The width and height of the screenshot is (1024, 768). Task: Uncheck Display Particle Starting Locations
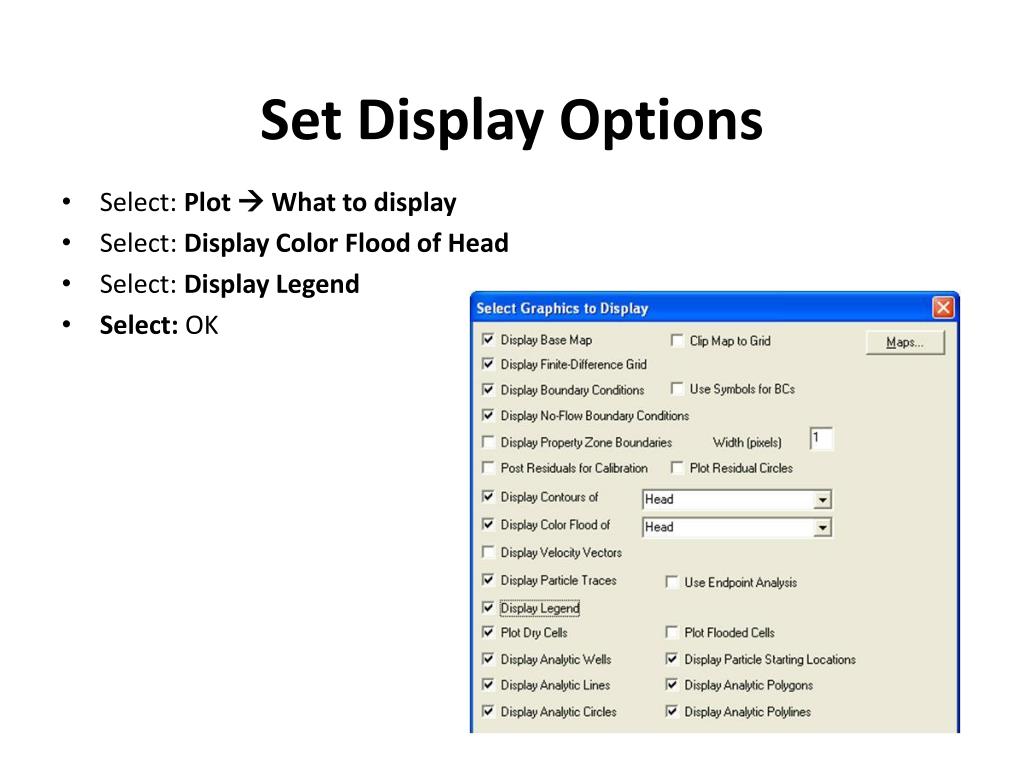click(x=671, y=659)
